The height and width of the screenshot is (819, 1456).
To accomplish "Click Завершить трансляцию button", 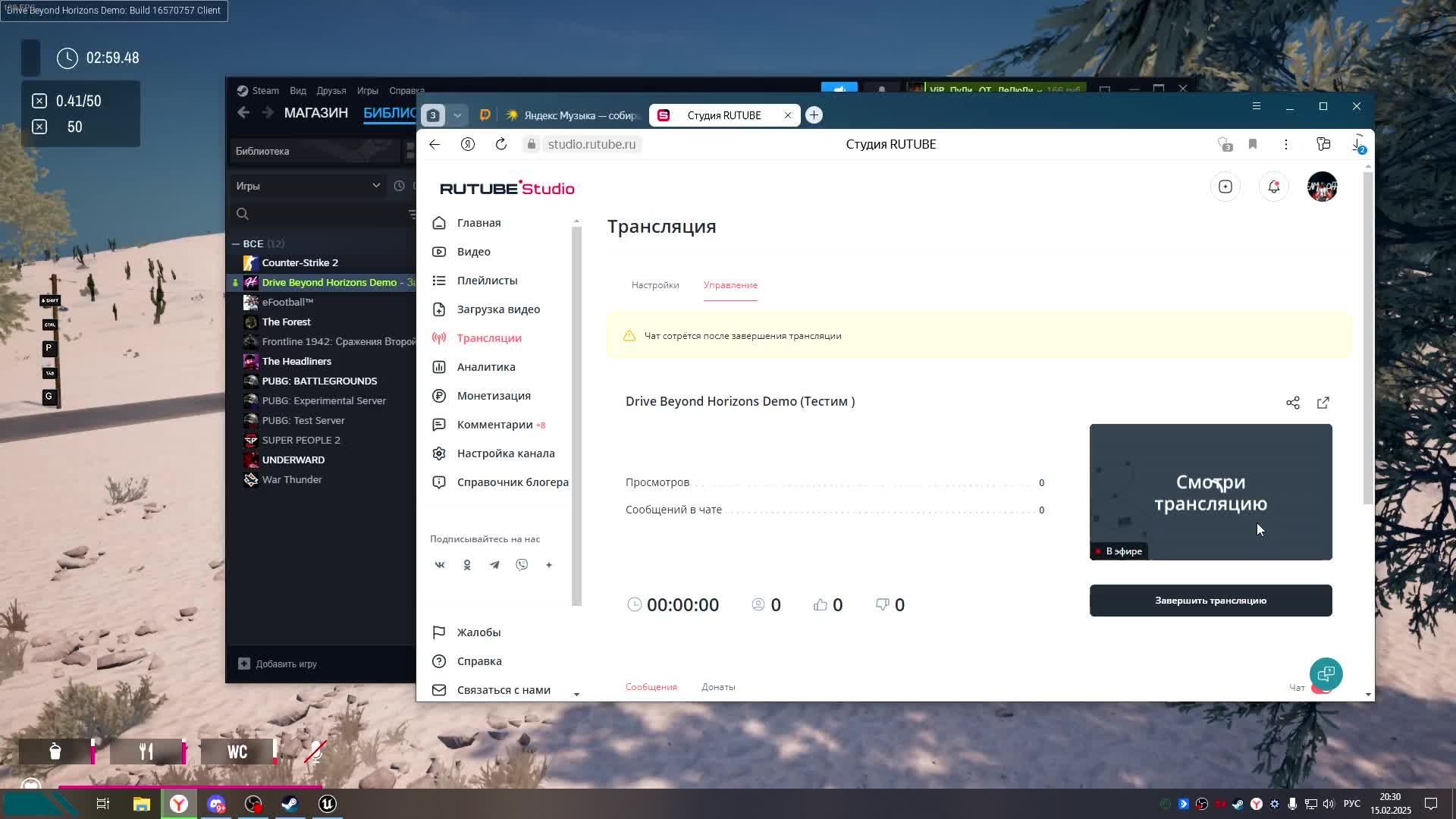I will tap(1210, 601).
